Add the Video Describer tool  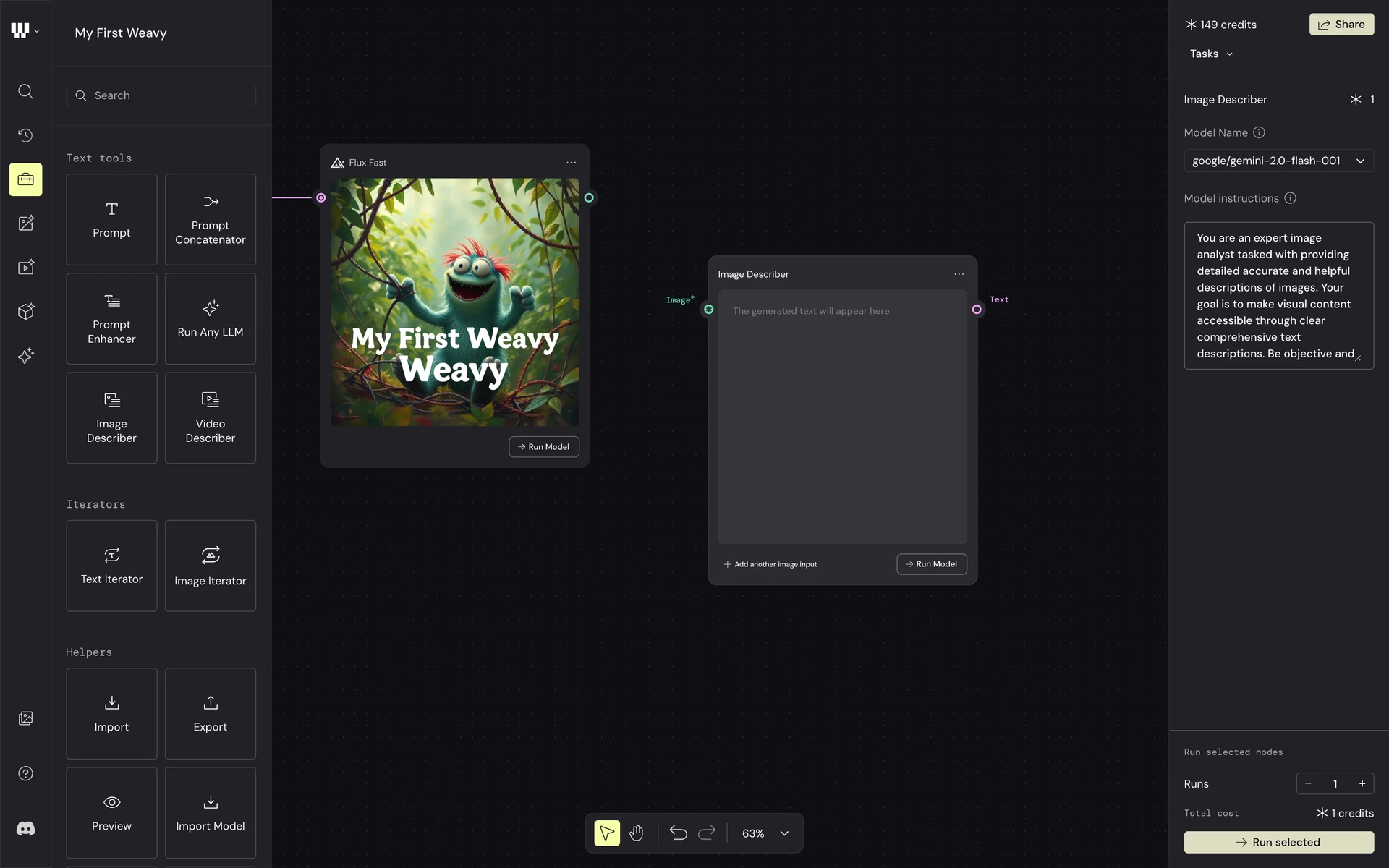[x=210, y=417]
